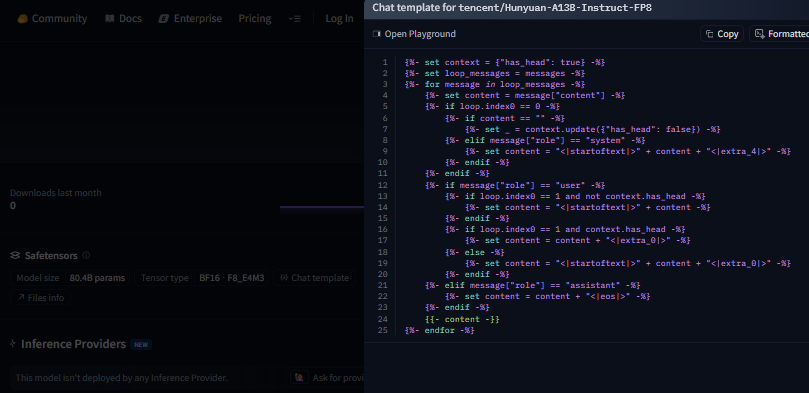Open the Enterprise page
Screen dimensions: 809x393
point(190,19)
